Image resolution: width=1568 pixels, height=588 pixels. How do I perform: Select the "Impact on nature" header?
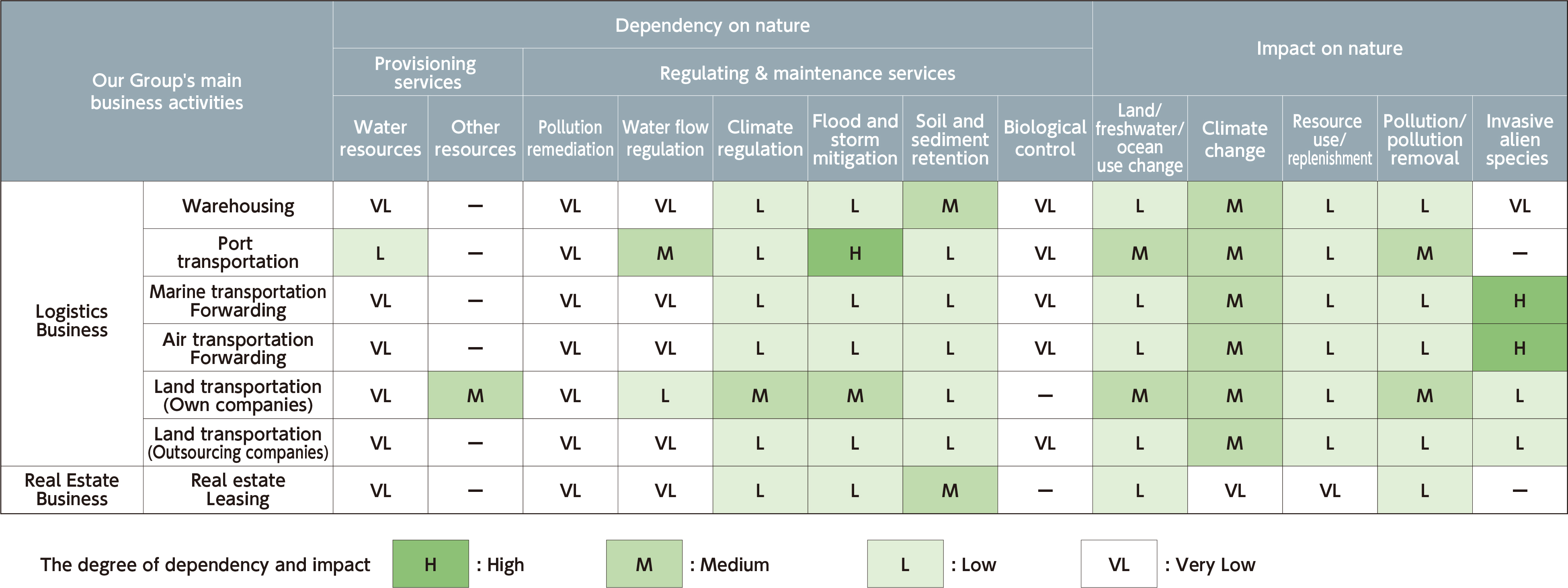(x=1329, y=48)
